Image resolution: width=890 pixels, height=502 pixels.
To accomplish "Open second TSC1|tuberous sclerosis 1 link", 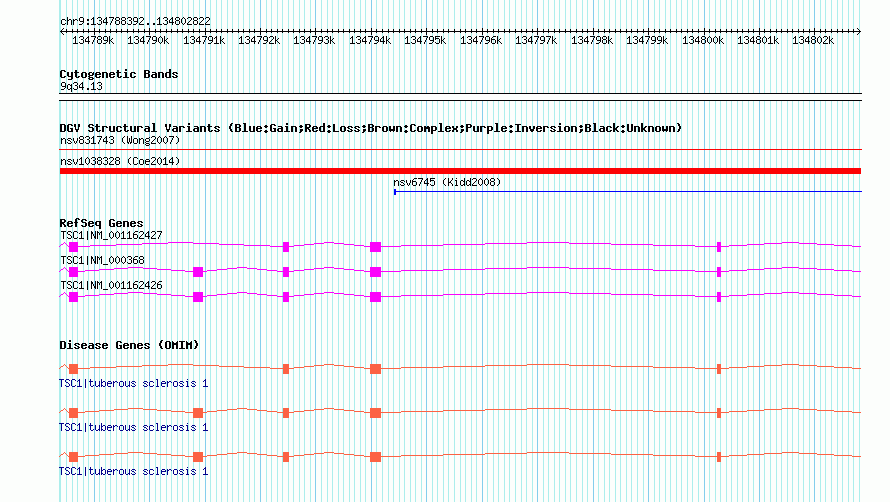I will point(133,427).
